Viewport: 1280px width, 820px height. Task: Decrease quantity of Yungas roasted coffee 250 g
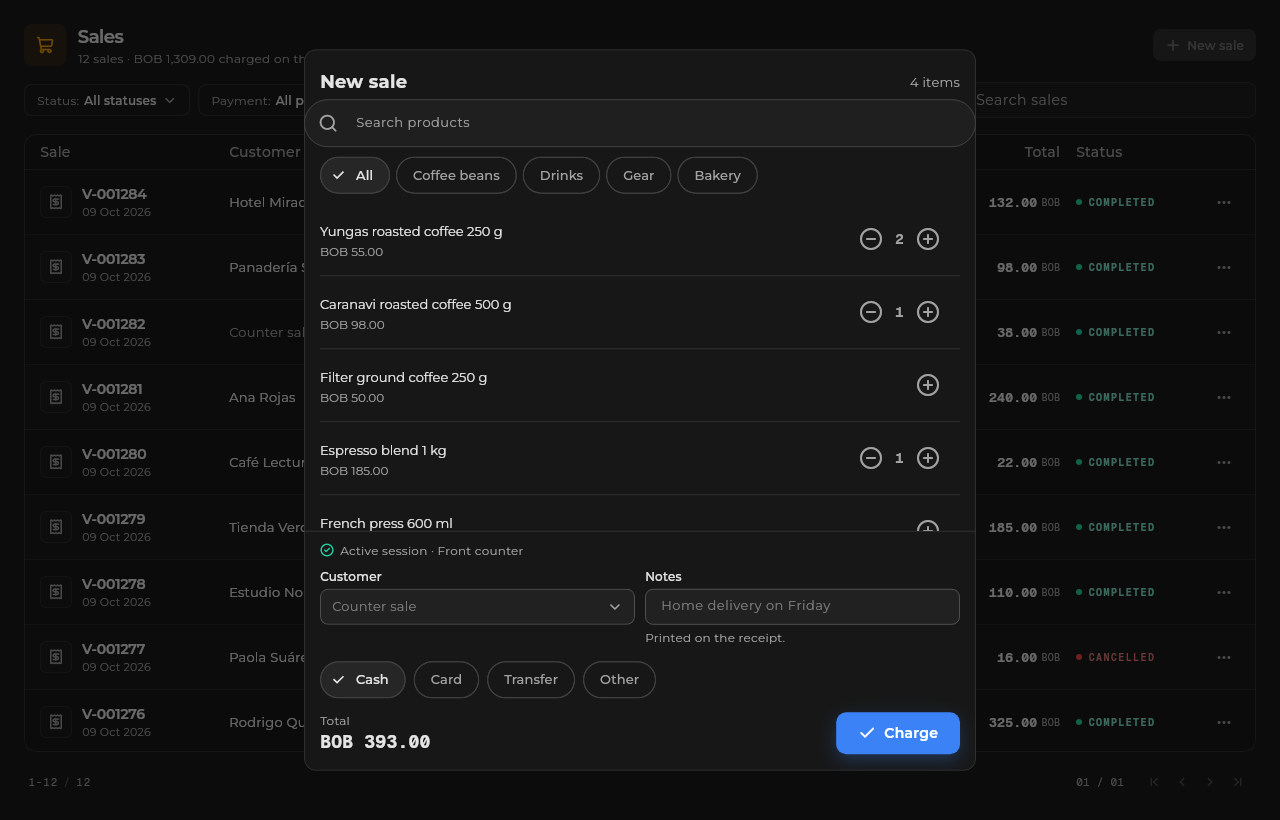coord(871,239)
